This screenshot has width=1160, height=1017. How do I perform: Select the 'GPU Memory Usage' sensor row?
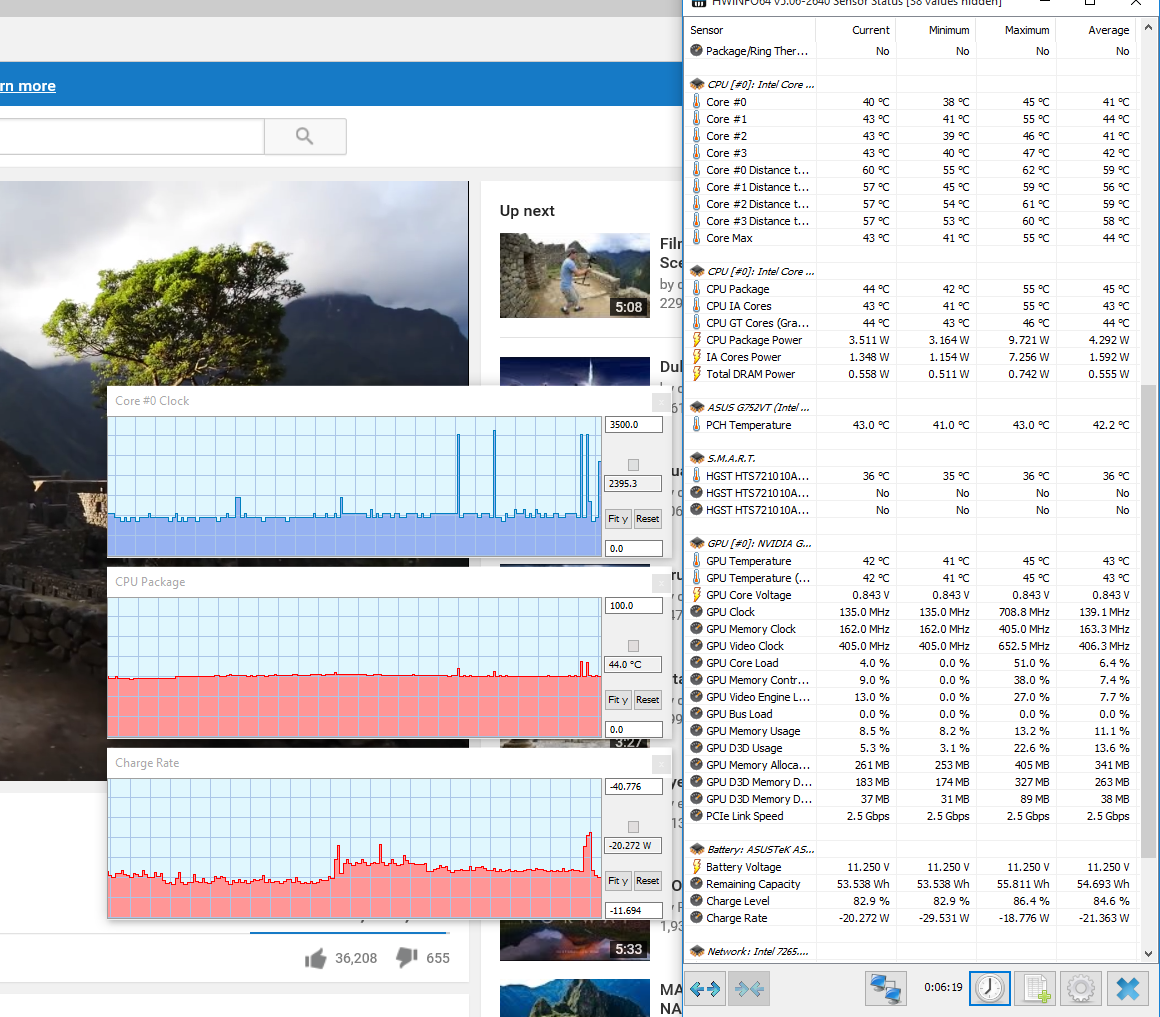click(910, 732)
